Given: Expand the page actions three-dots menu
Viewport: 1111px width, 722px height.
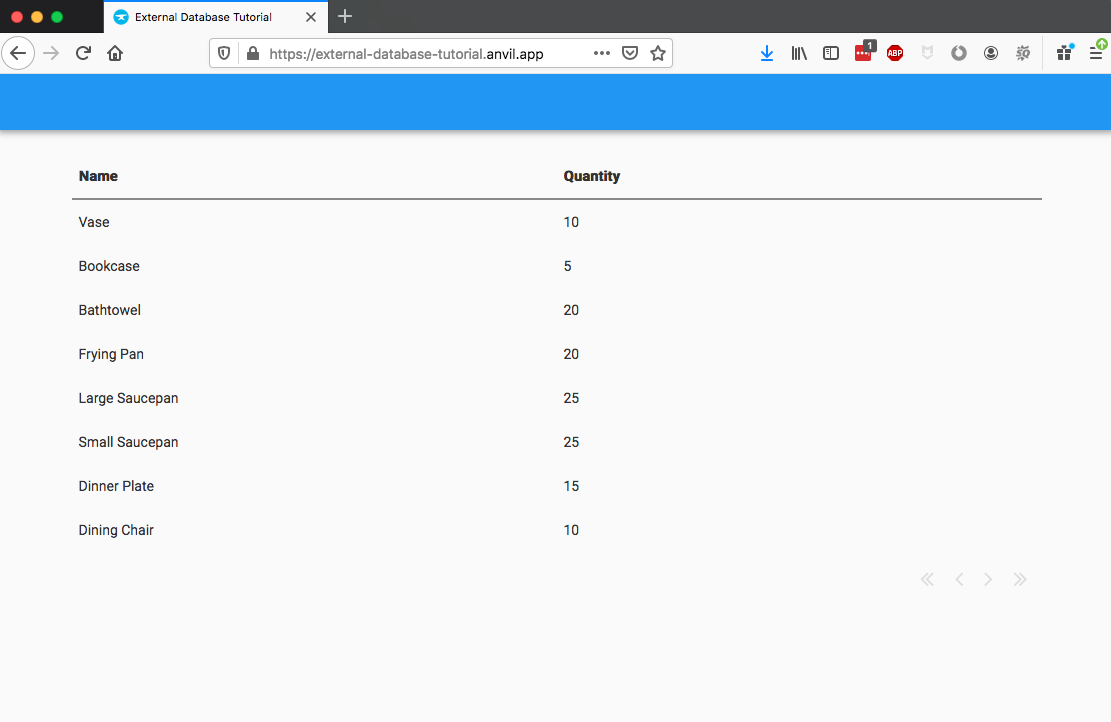Looking at the screenshot, I should point(601,54).
